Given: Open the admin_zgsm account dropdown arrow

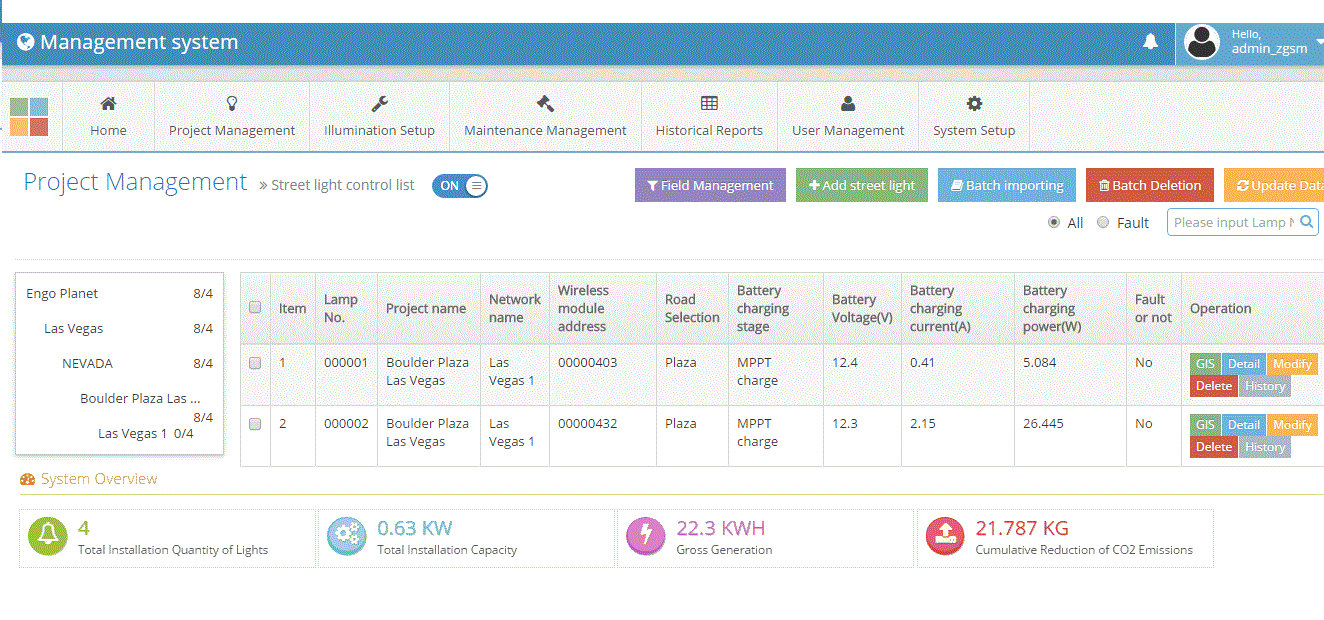Looking at the screenshot, I should (x=1319, y=42).
